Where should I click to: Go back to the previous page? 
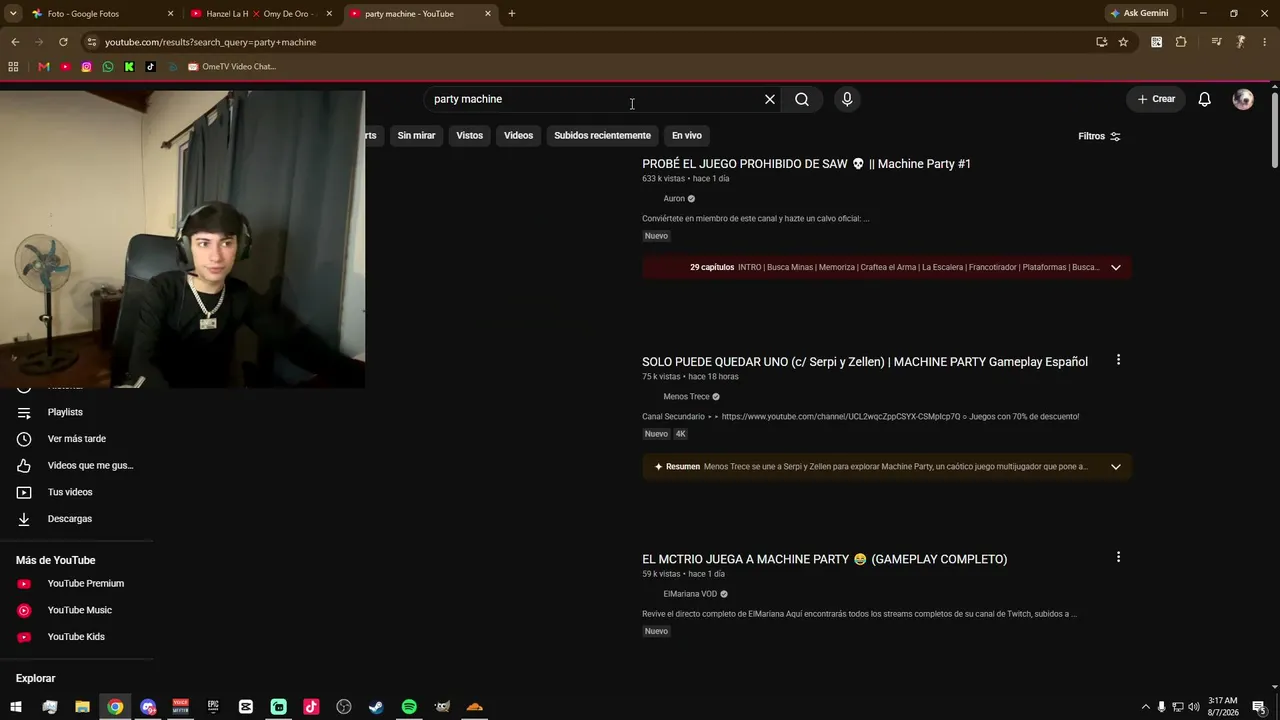(x=15, y=42)
